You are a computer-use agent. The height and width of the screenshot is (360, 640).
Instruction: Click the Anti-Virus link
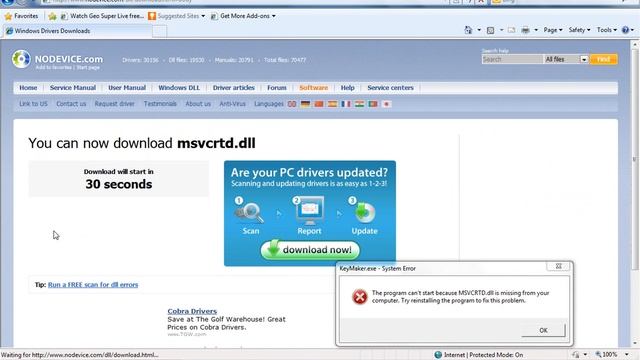pyautogui.click(x=233, y=104)
